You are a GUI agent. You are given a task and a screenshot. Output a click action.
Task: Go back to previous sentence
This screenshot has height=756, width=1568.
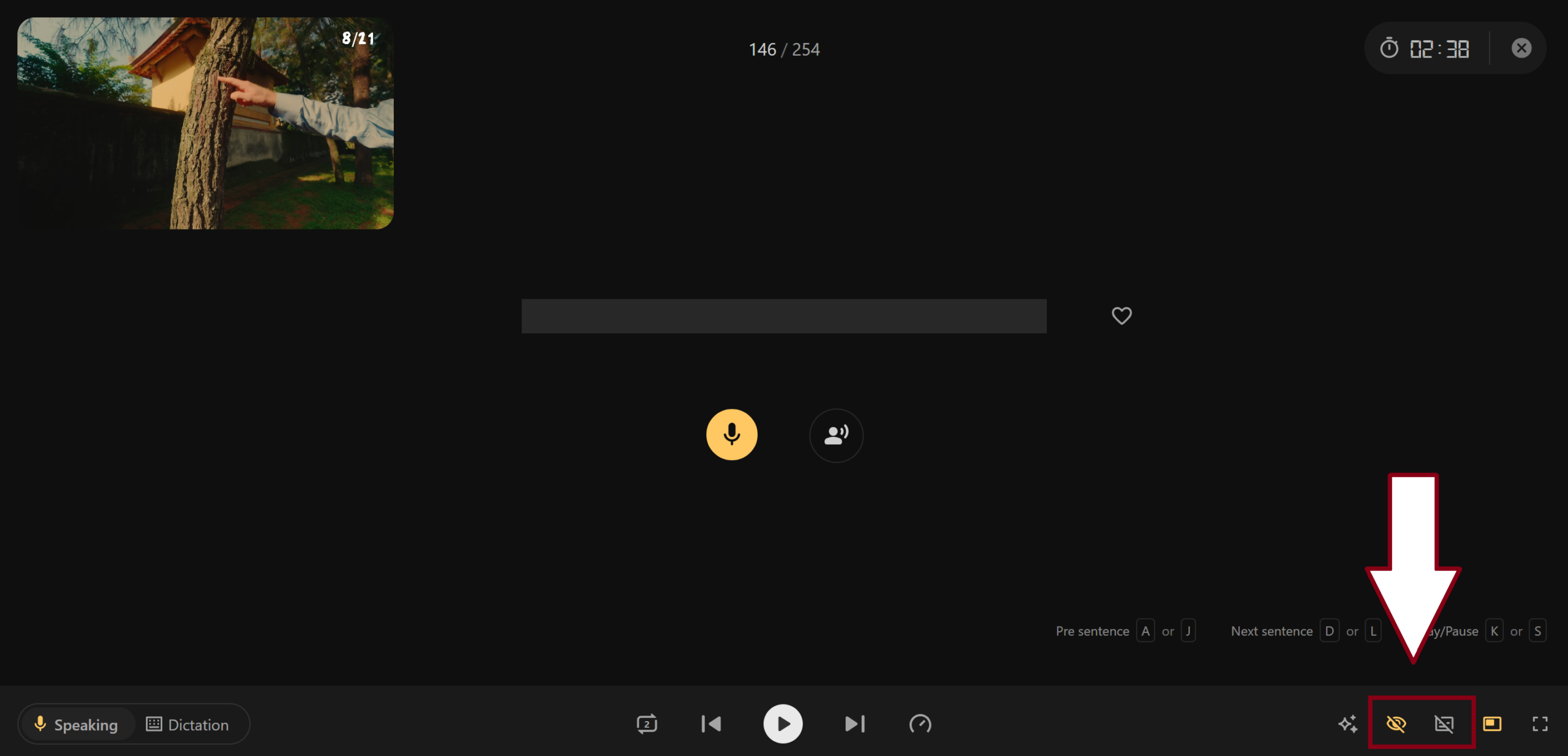[711, 724]
